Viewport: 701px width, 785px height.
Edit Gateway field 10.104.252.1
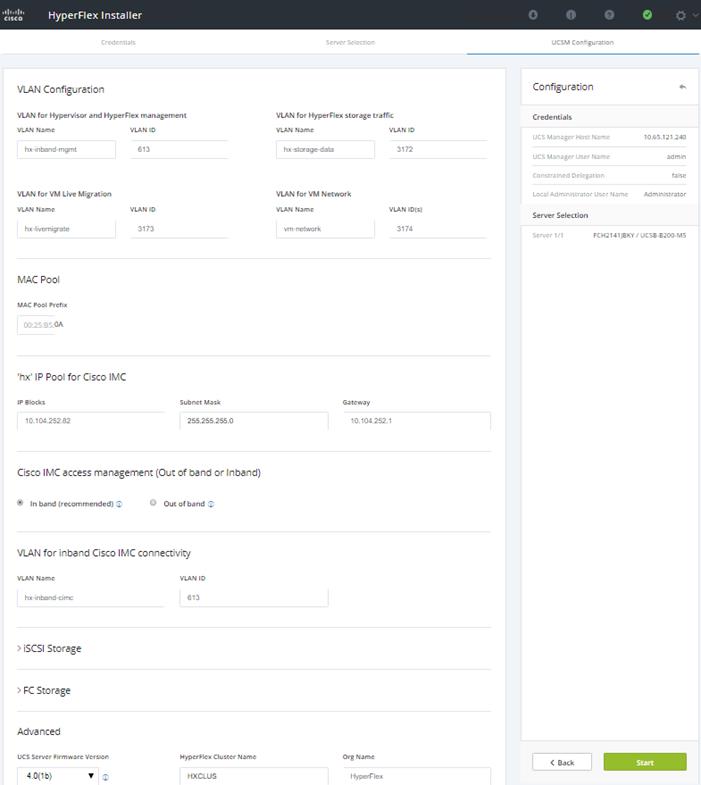417,421
